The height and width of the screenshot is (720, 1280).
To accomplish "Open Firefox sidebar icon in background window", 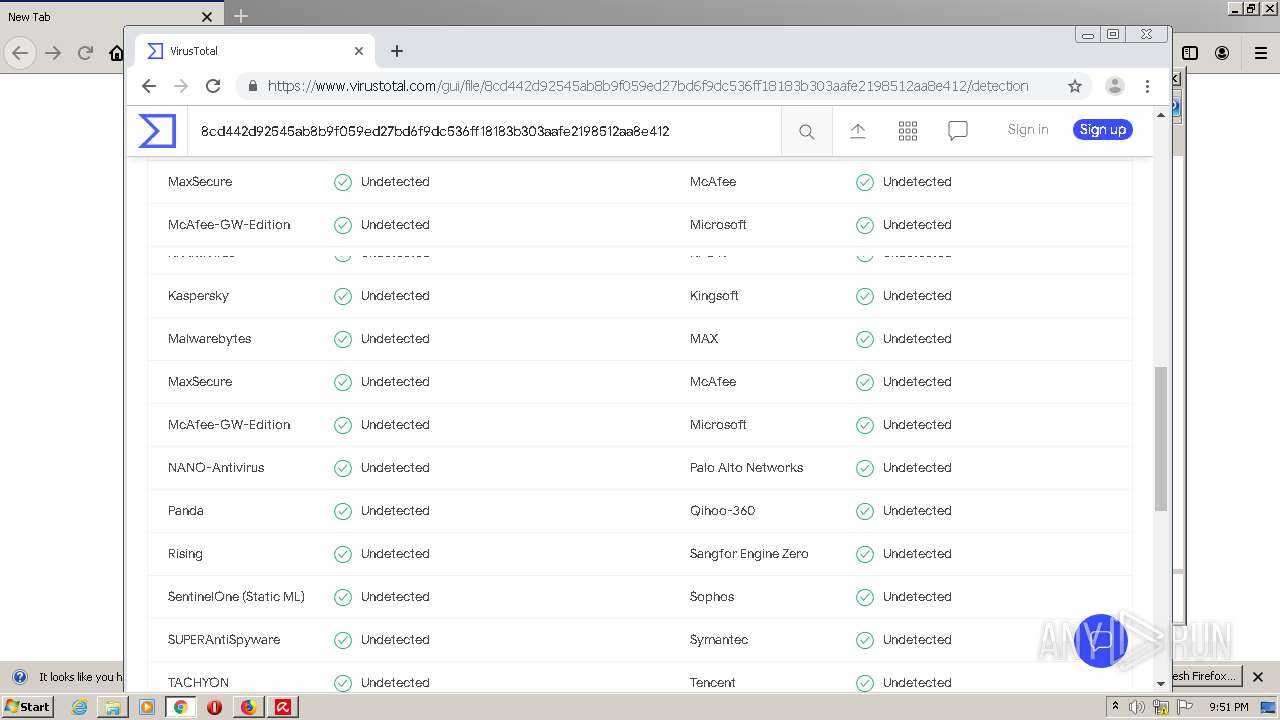I will (x=1190, y=53).
